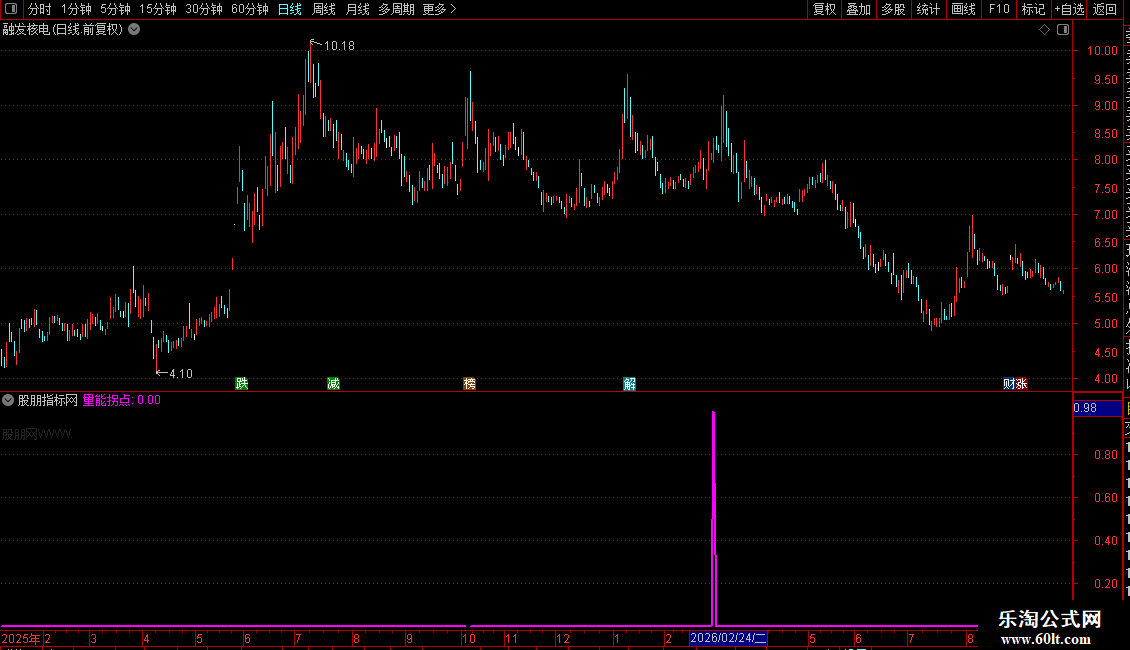The height and width of the screenshot is (650, 1130).
Task: Switch to 60分钟 chart tab
Action: coord(249,9)
